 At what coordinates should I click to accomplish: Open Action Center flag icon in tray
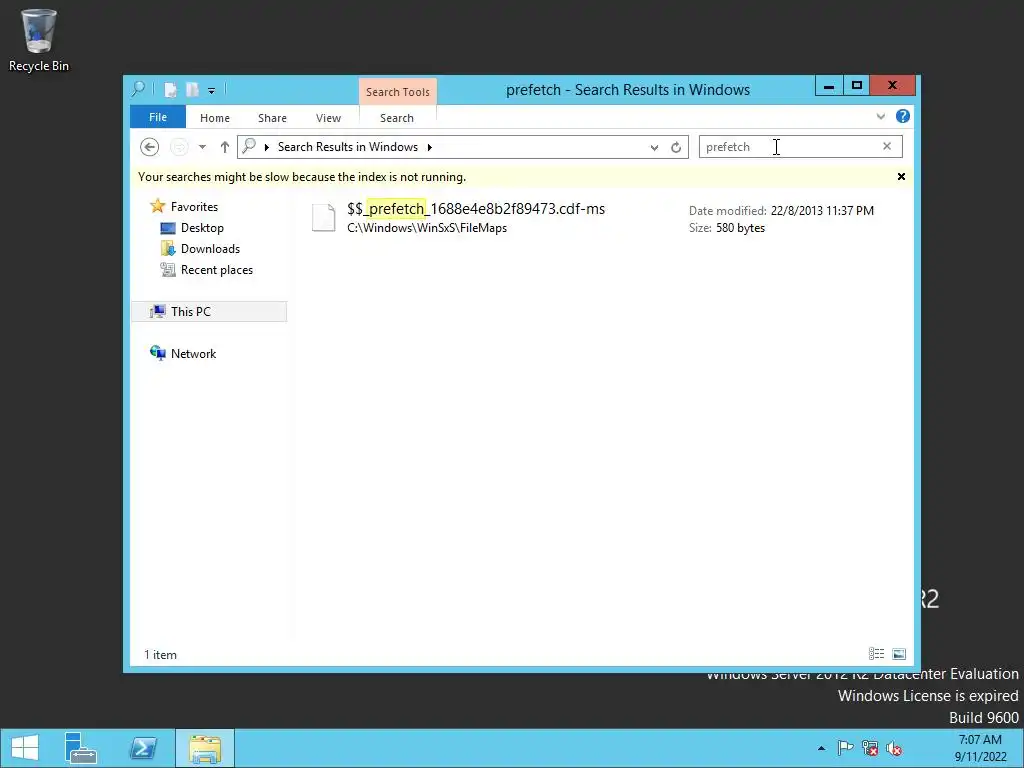point(845,748)
